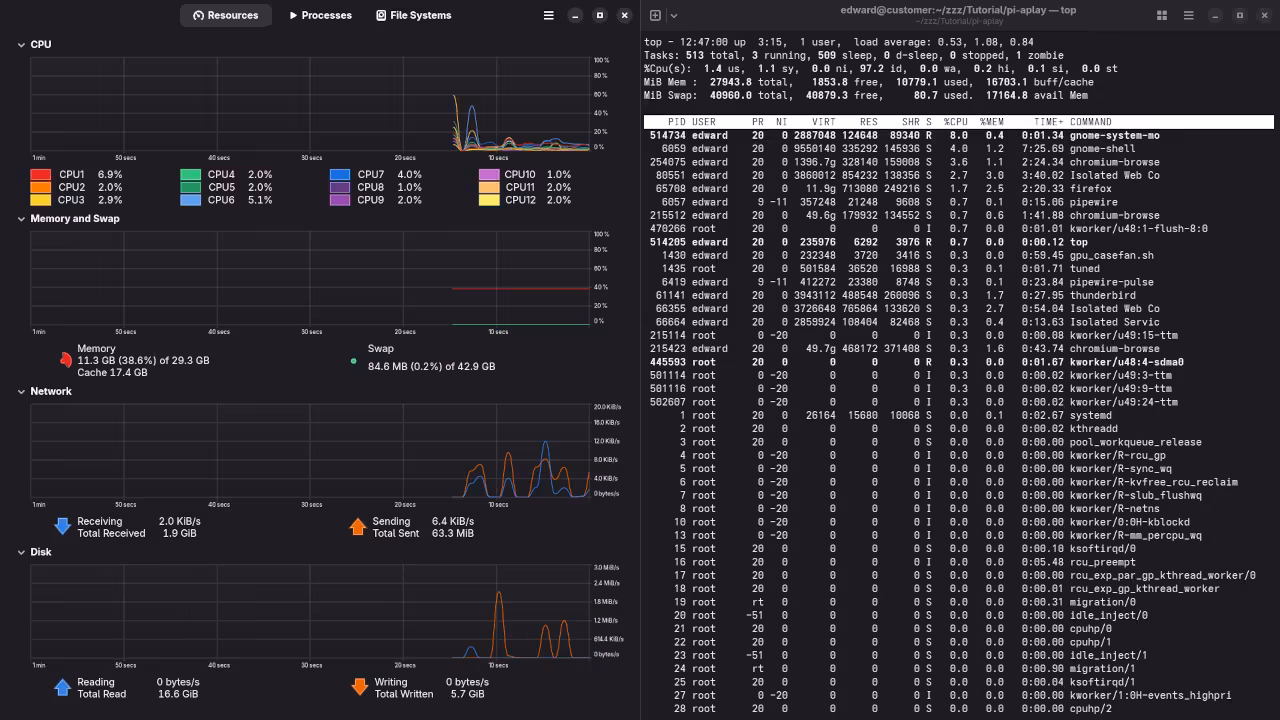Screen dimensions: 1280x720
Task: Collapse the CPU section
Action: [22, 45]
